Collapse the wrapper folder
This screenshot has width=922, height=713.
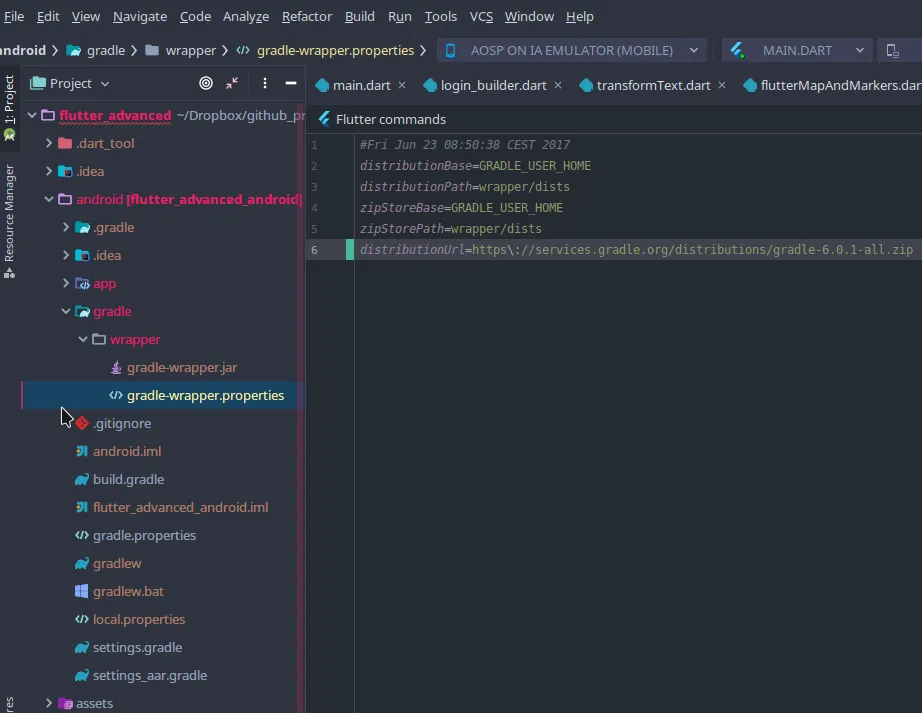tap(83, 339)
